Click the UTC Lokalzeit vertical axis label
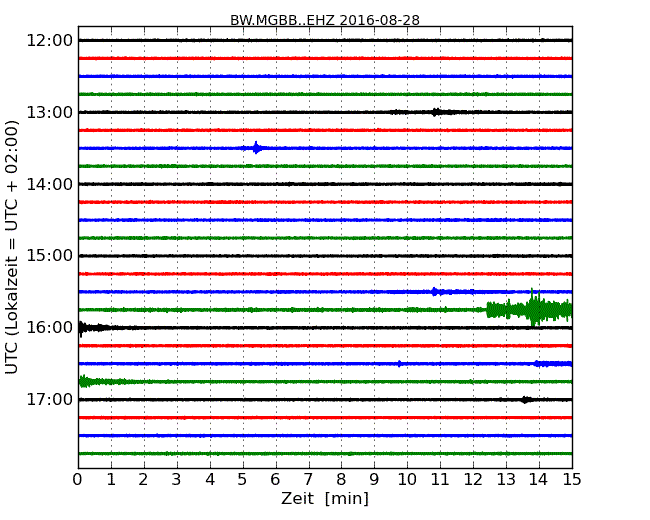 click(x=12, y=247)
